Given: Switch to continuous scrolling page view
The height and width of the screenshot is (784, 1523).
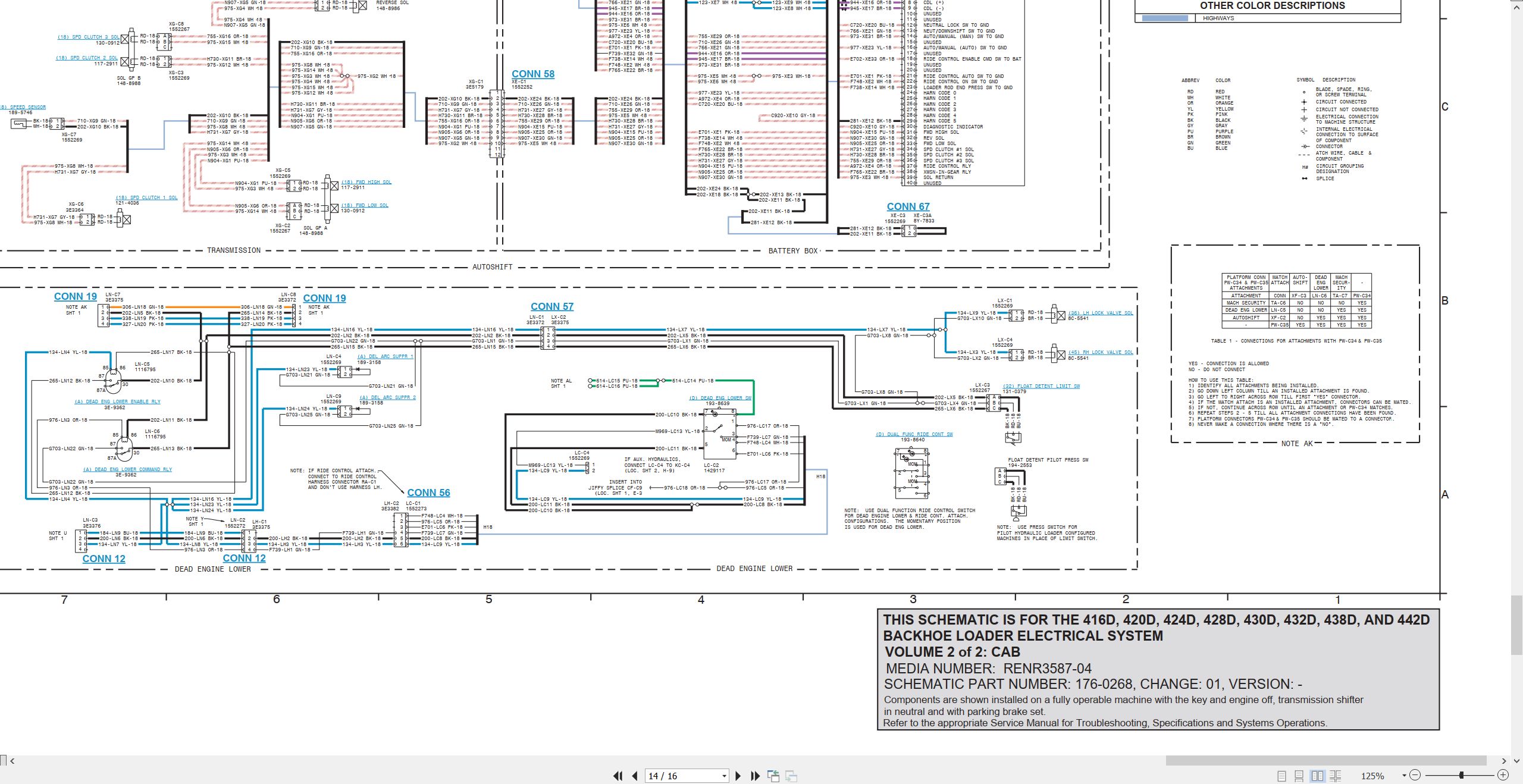Looking at the screenshot, I should [x=1299, y=776].
